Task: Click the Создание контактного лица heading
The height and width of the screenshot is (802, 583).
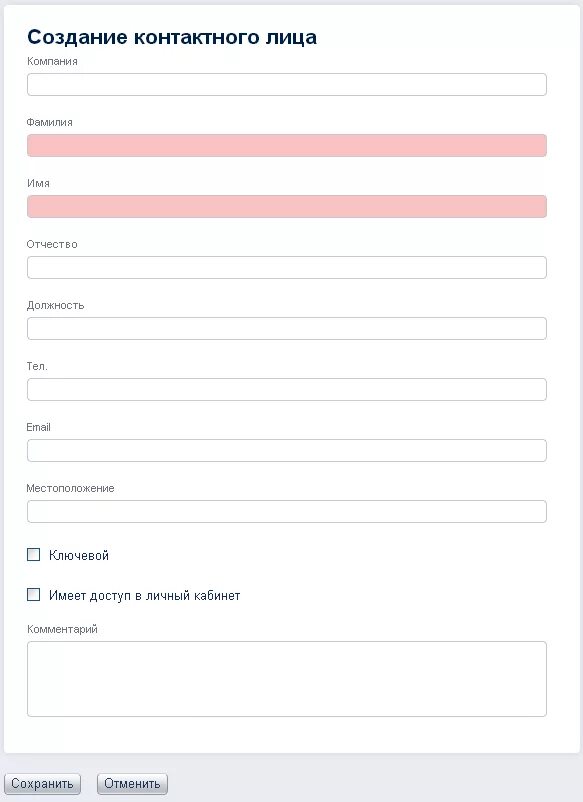Action: point(172,37)
